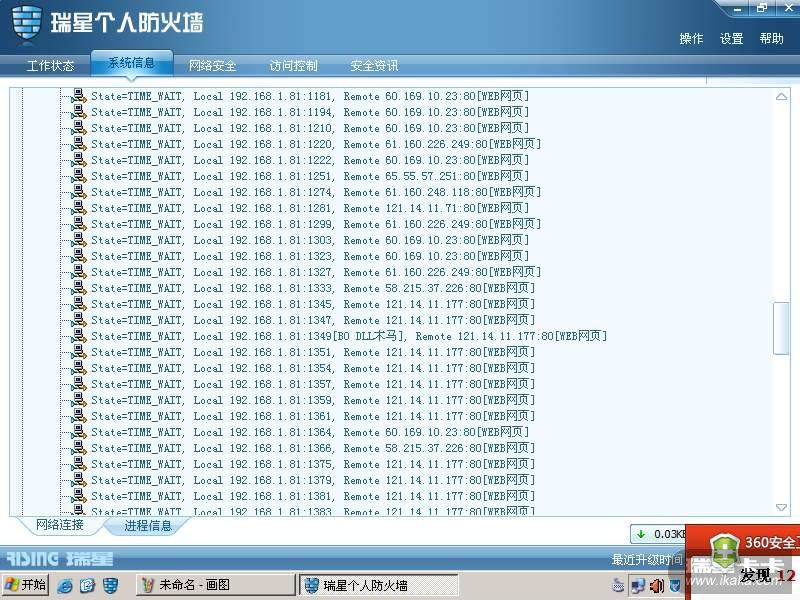Select connection text with local port 1381

coord(313,496)
